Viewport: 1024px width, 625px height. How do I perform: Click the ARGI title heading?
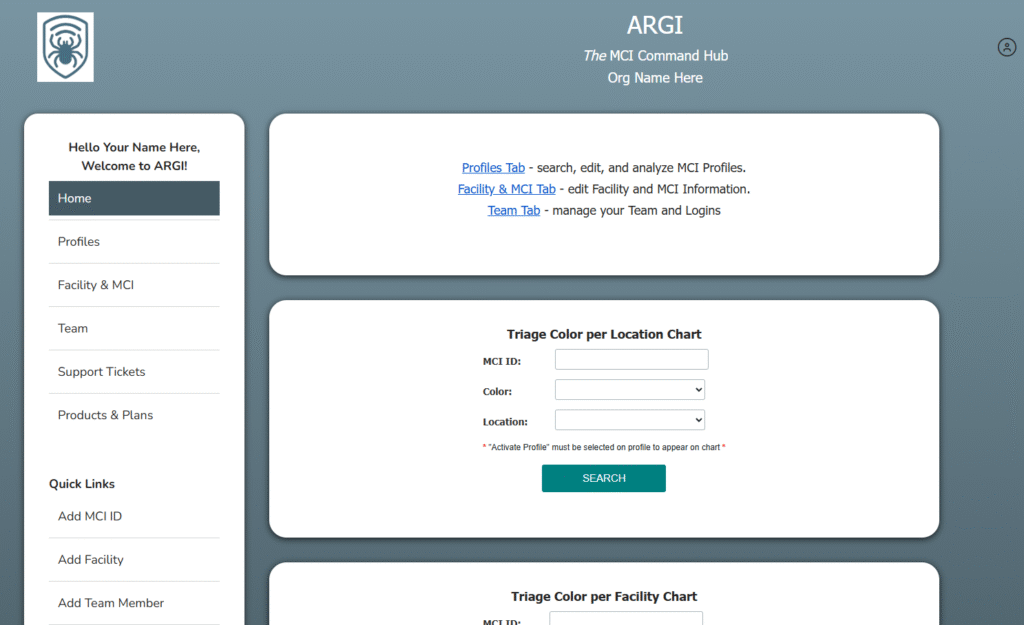[x=655, y=26]
